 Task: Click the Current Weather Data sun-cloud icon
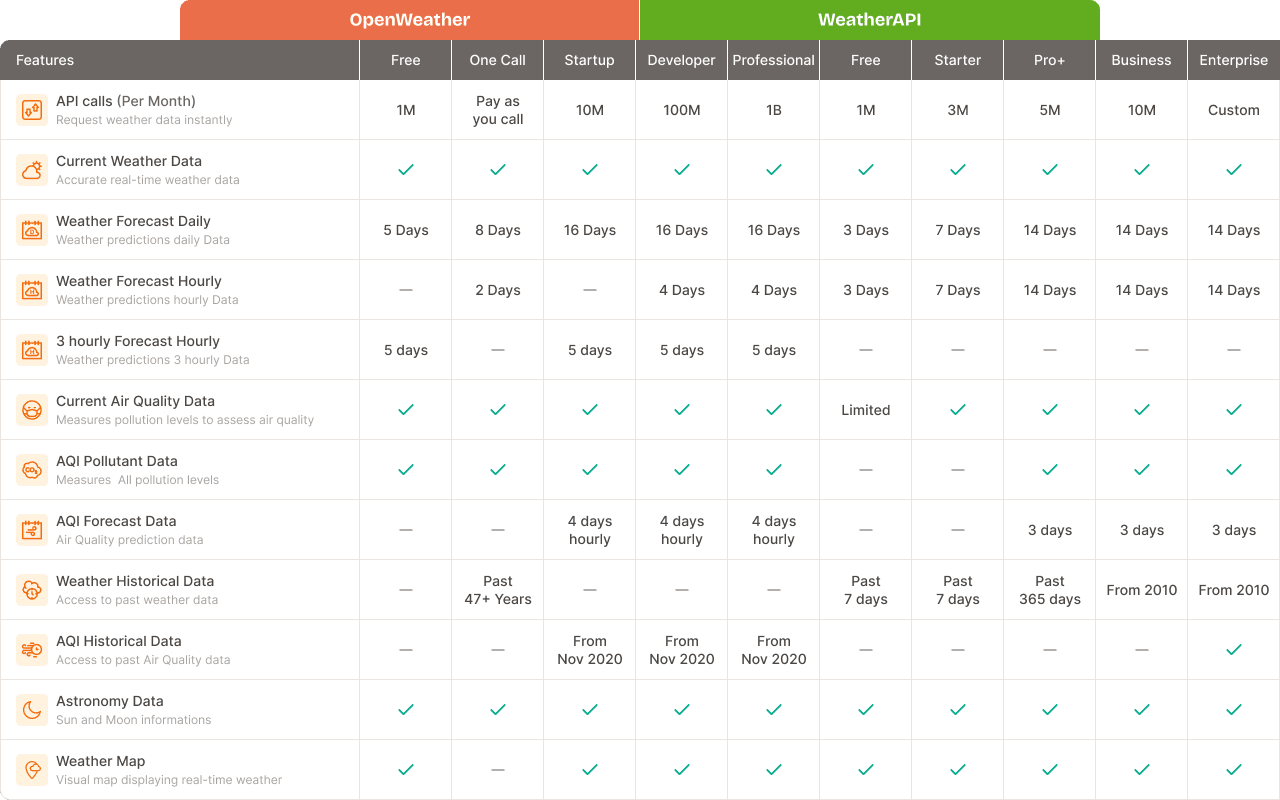(32, 170)
